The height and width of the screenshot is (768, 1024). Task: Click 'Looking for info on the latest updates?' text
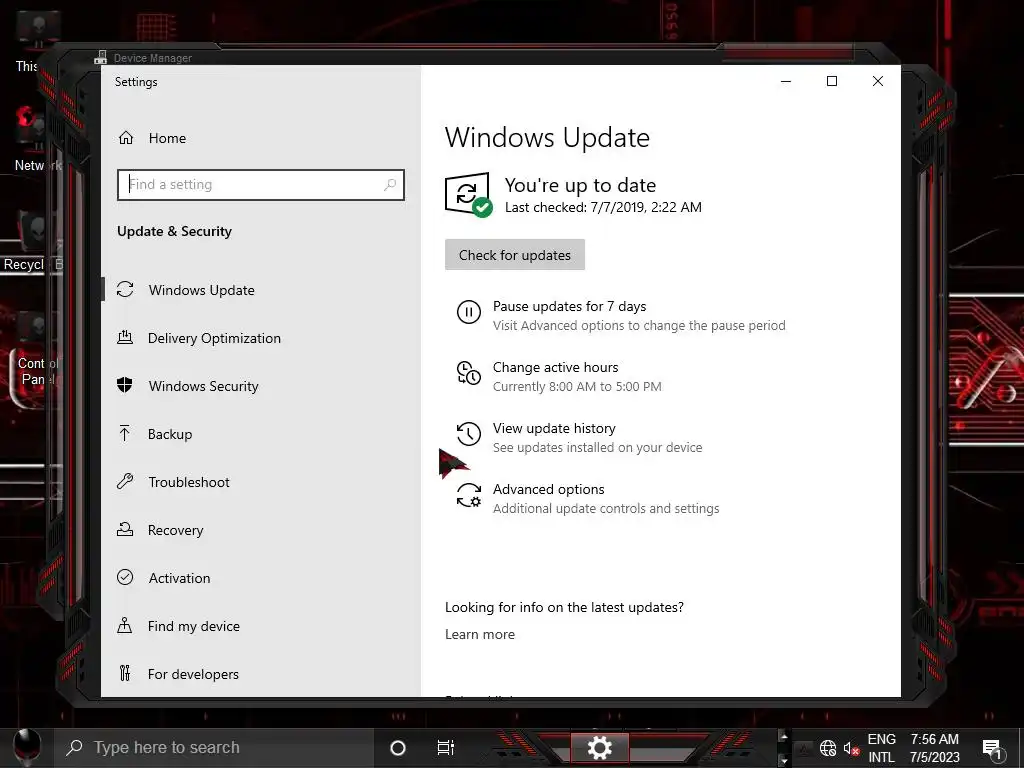(564, 607)
